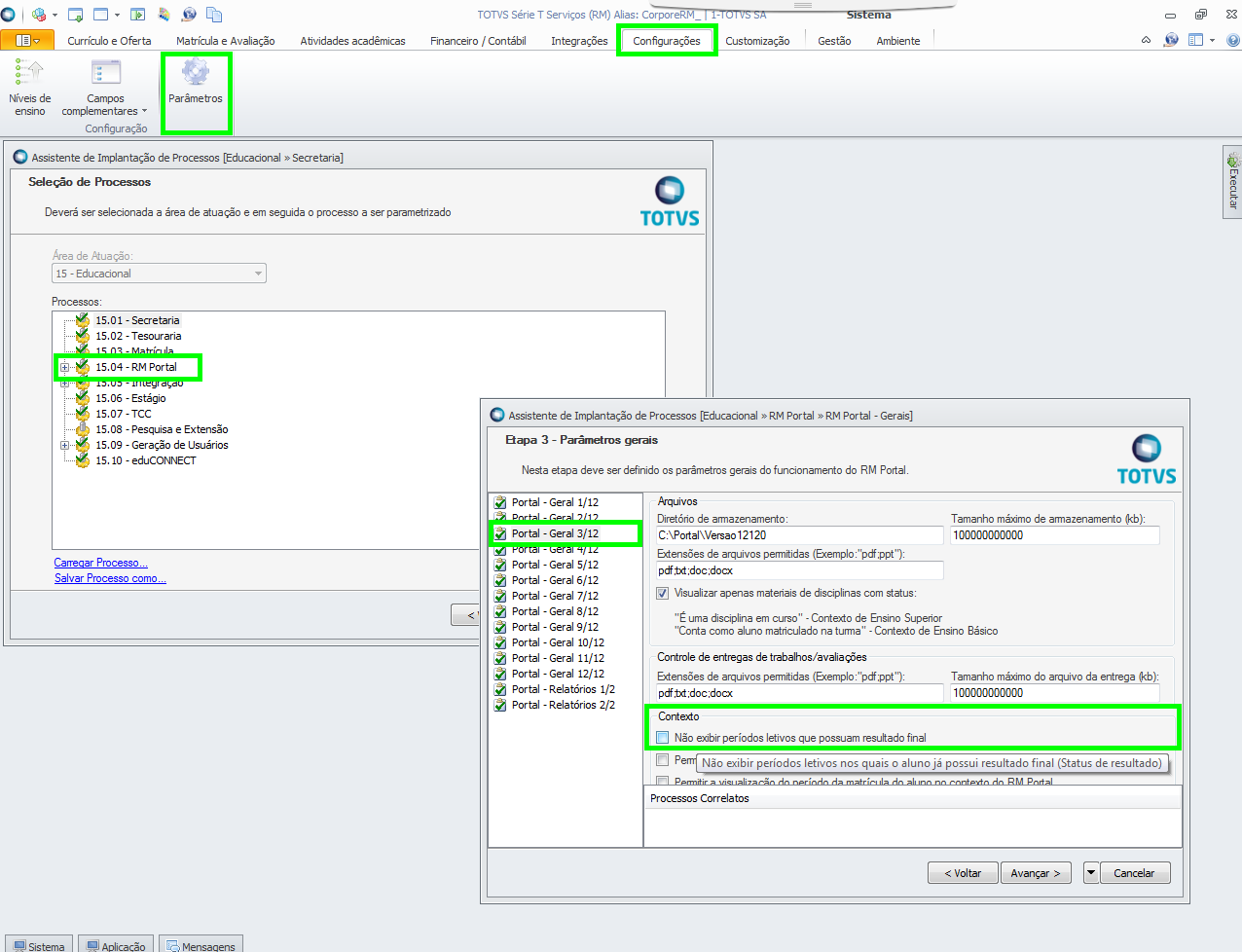Click the Tamanho máximo do arquivo da entrega field
The height and width of the screenshot is (952, 1242).
point(1055,693)
